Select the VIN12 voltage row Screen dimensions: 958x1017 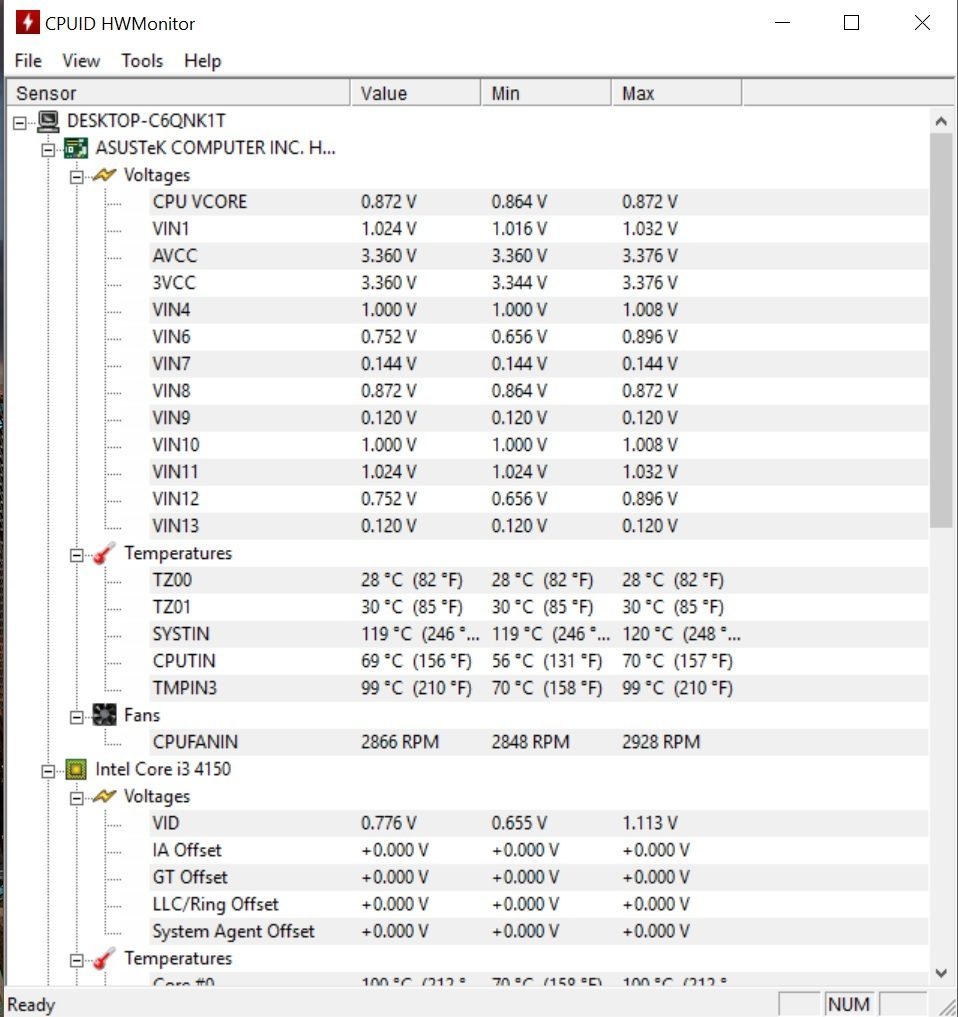coord(538,499)
